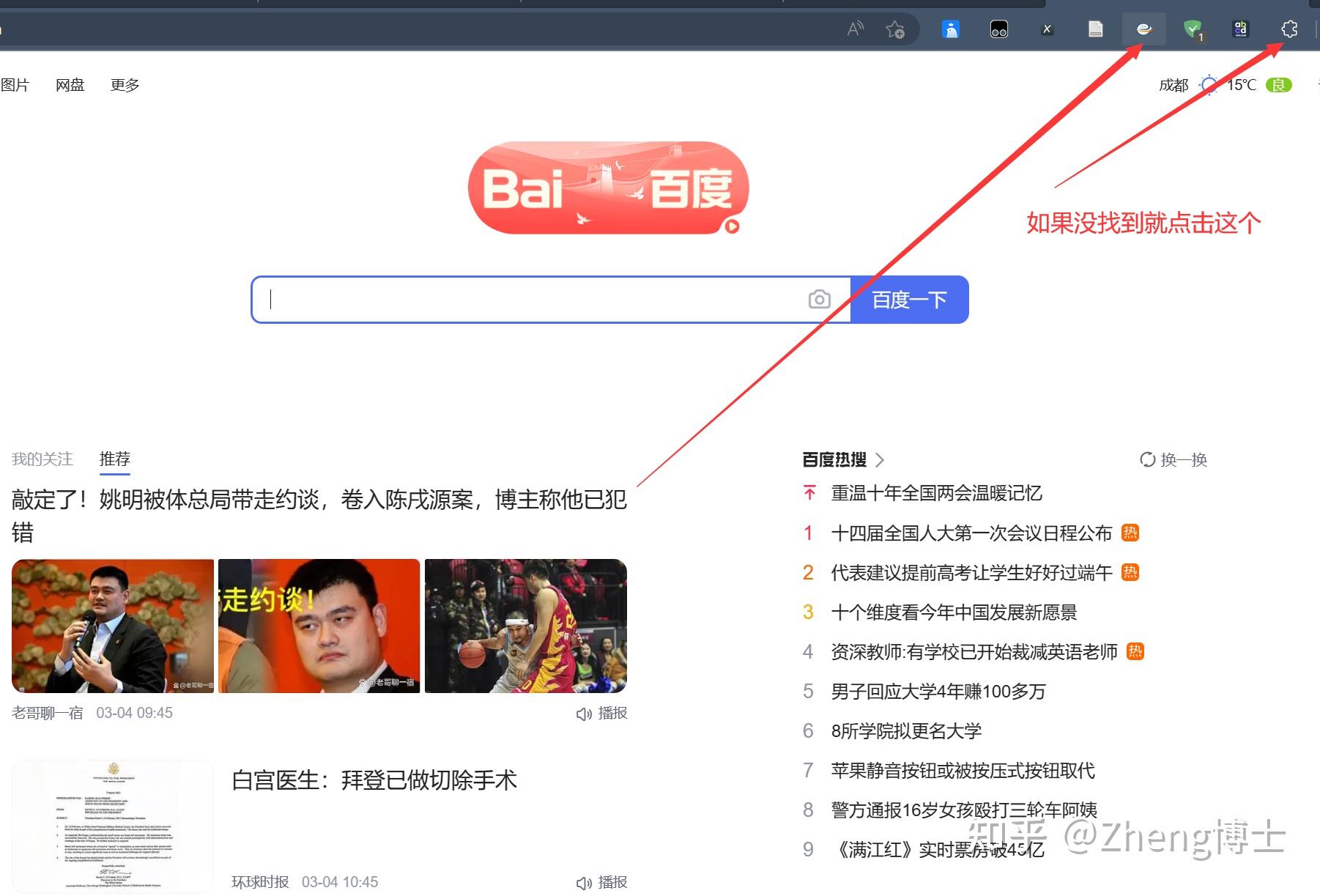Click the sun weather icon beside 成都
1320x896 pixels.
pos(1209,85)
